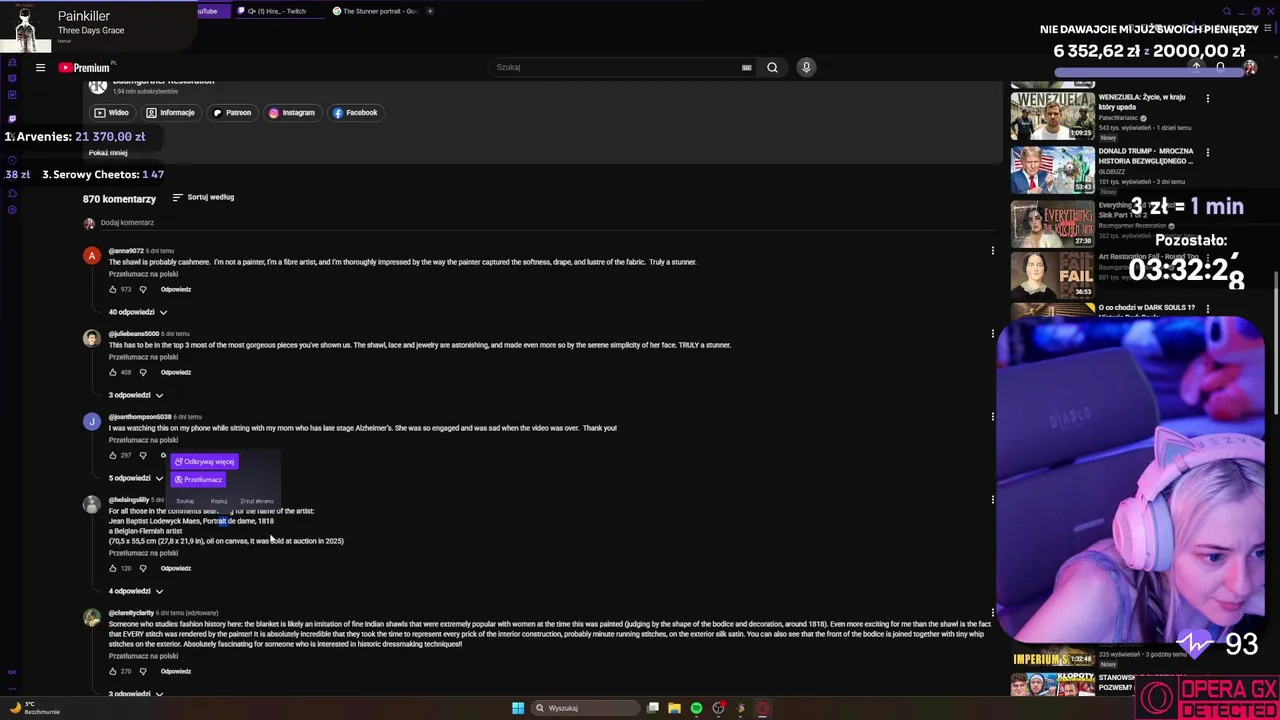Open the WENEZUELA recommended video thumbnail
The height and width of the screenshot is (720, 1280).
point(1052,116)
